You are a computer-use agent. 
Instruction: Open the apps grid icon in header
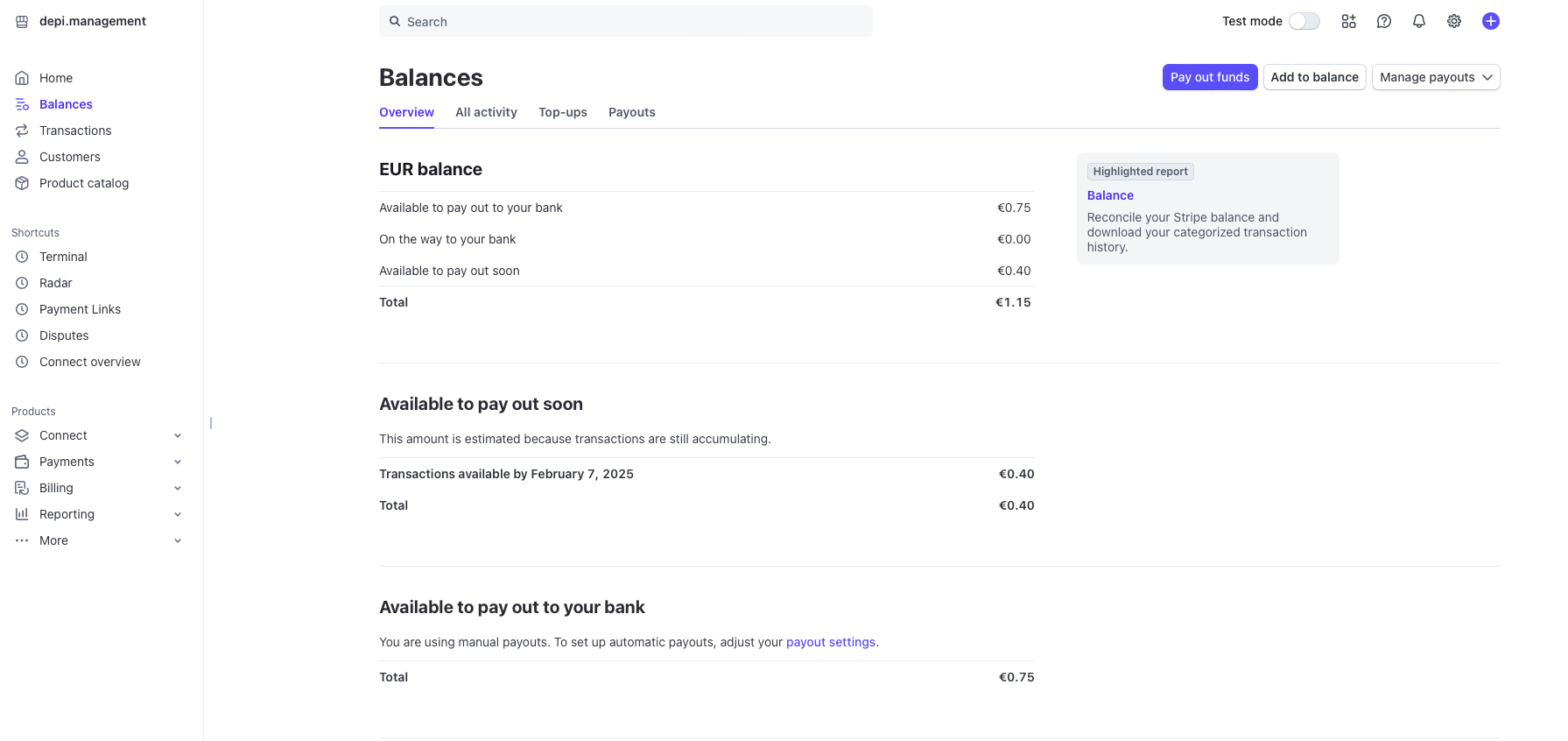[x=1349, y=21]
